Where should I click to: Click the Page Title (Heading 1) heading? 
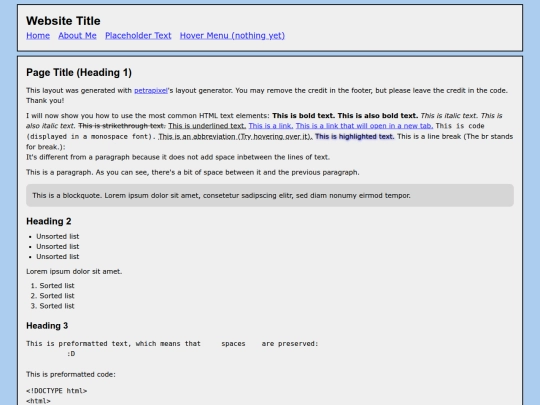[79, 72]
